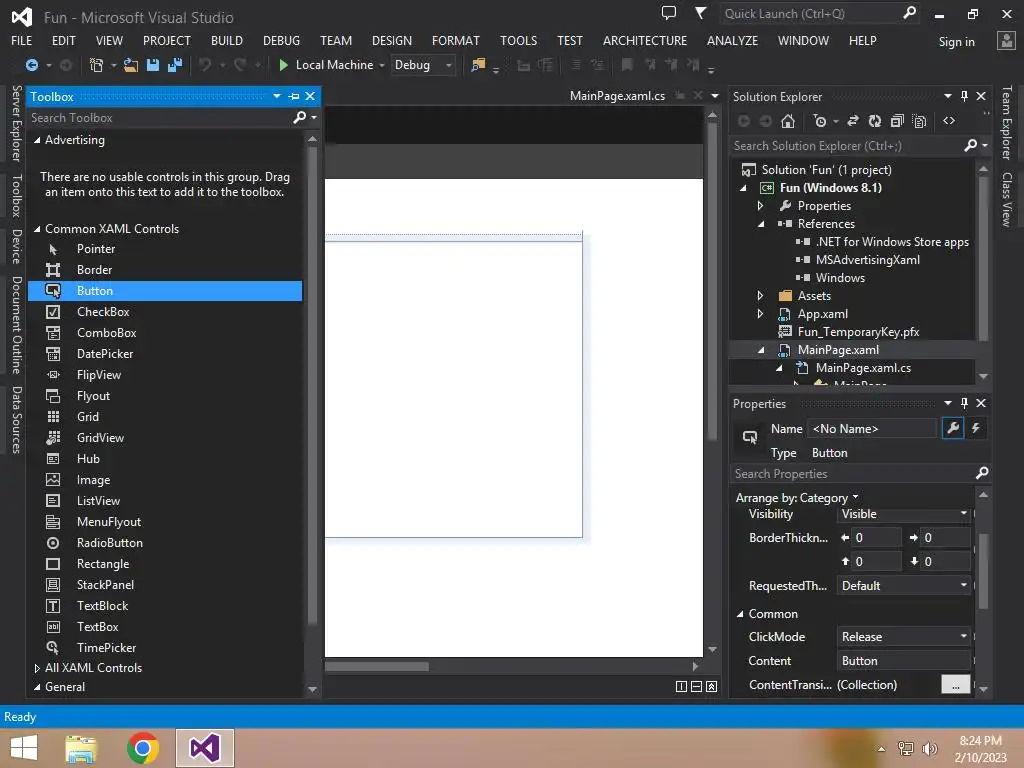Collapse the Common properties section

coord(741,615)
